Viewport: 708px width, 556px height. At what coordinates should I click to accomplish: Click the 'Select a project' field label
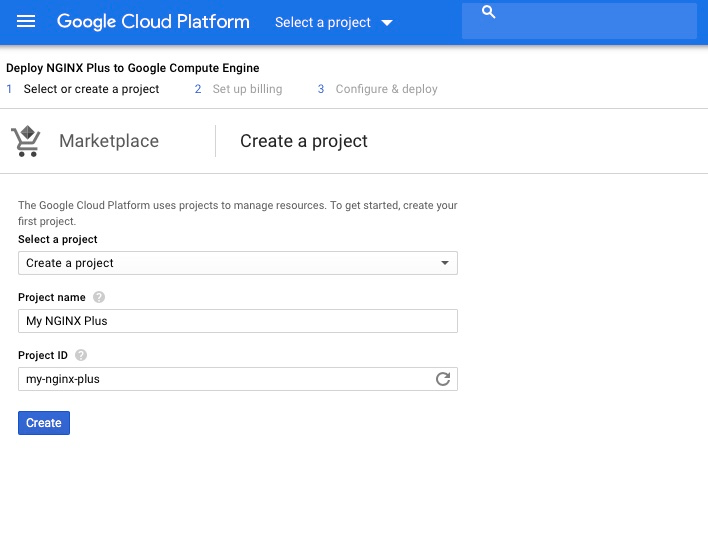pos(57,239)
